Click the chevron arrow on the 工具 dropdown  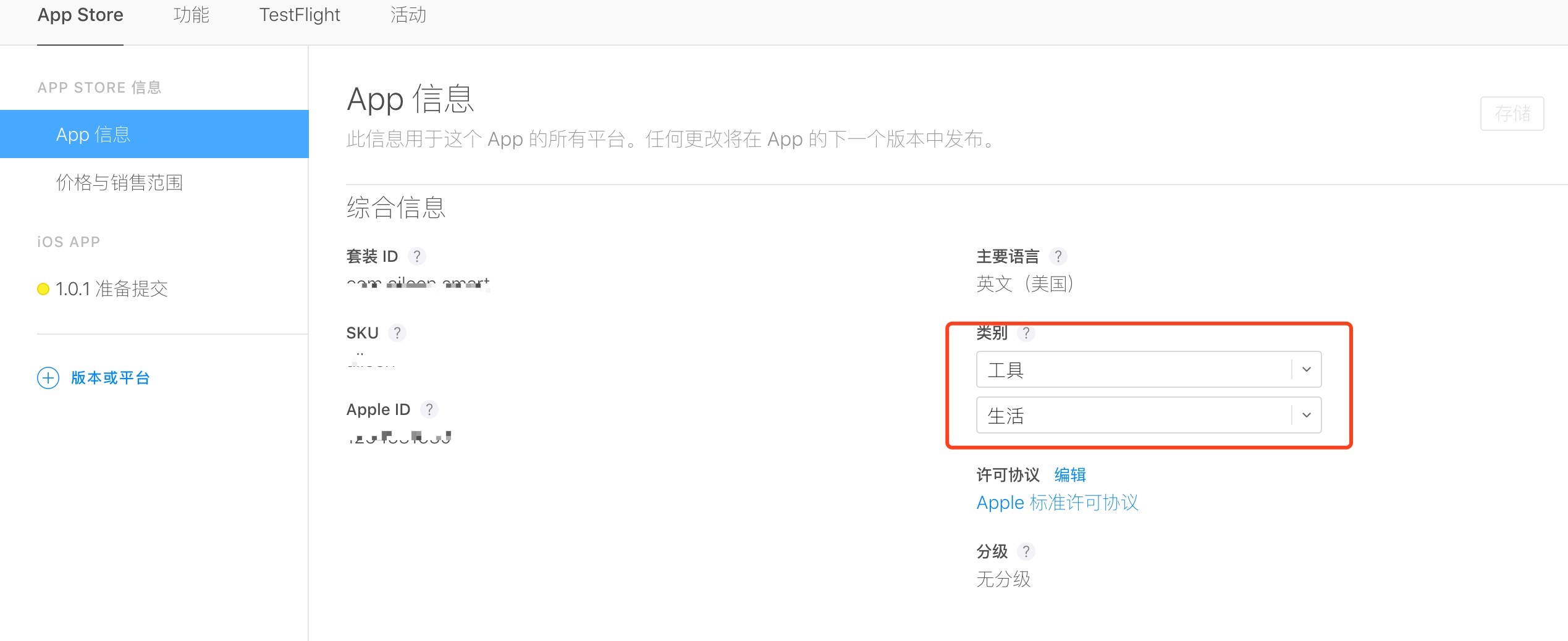[x=1307, y=369]
